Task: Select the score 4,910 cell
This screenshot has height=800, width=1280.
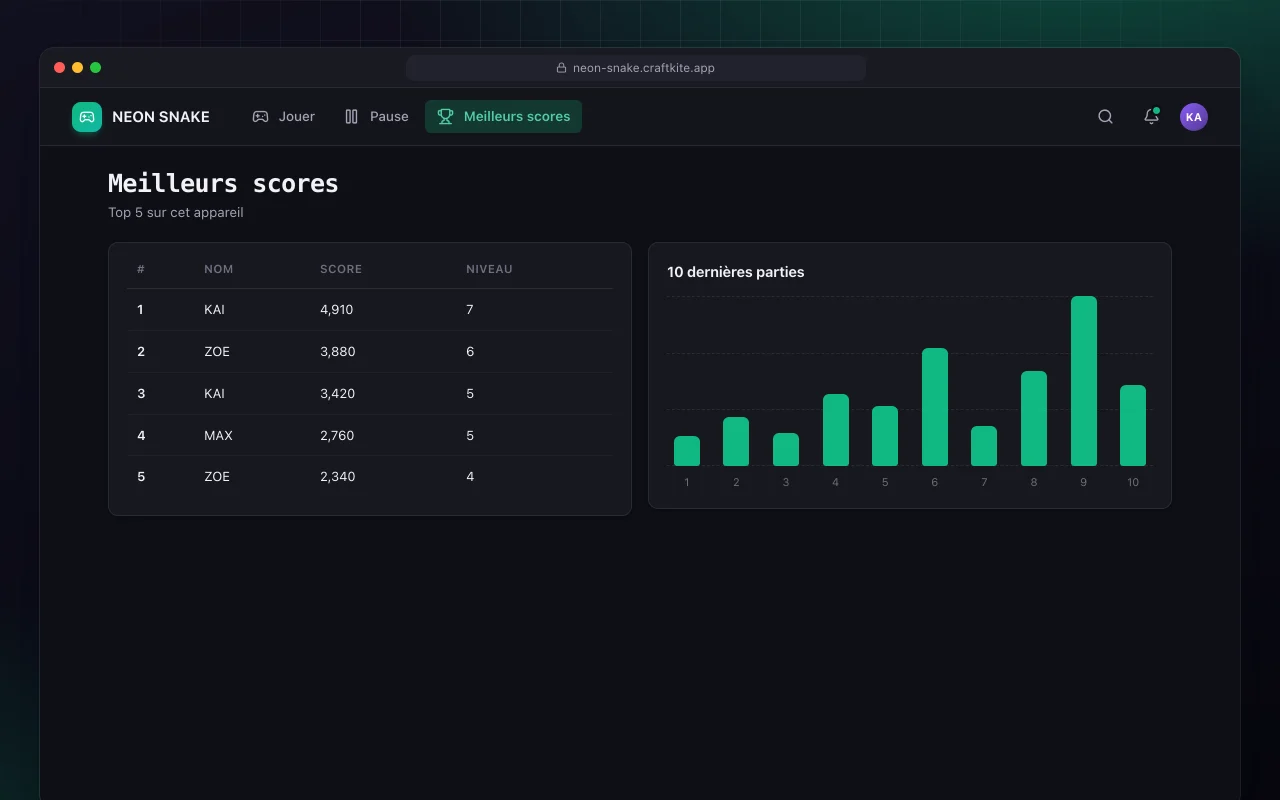Action: click(x=337, y=310)
